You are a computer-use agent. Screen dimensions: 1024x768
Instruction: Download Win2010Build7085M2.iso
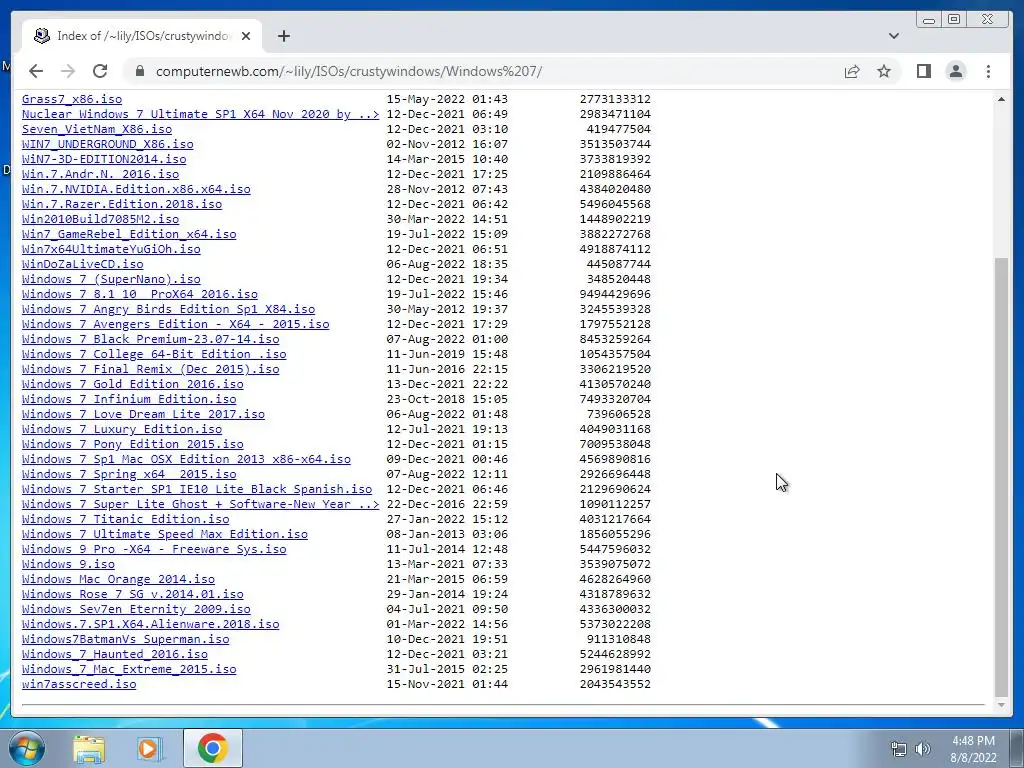tap(100, 219)
